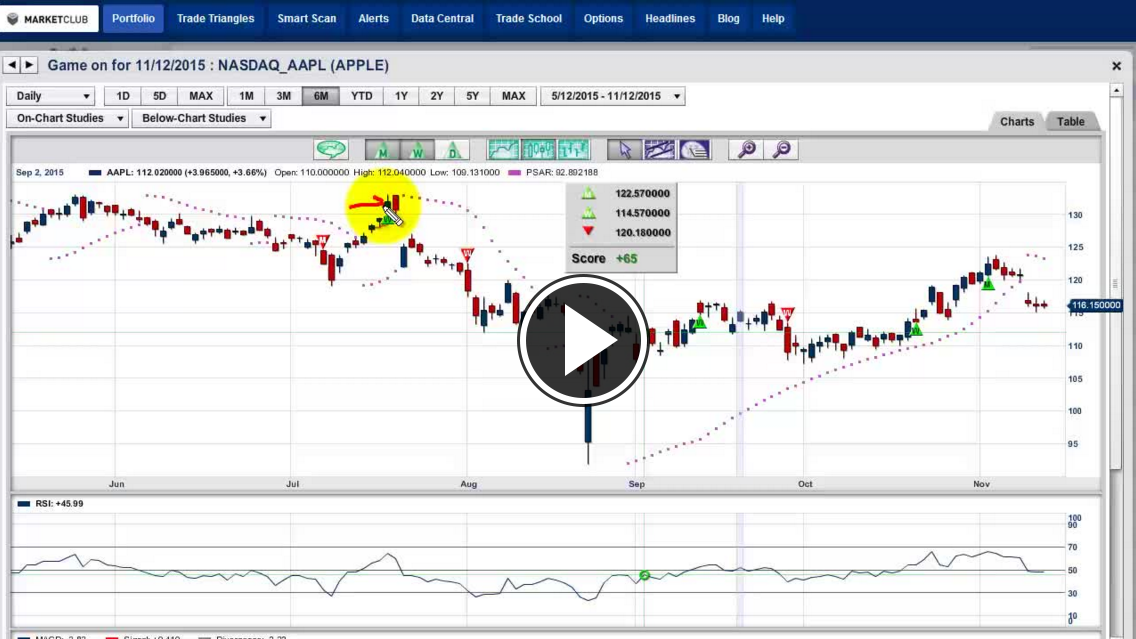Click Options in the nav bar
Image resolution: width=1136 pixels, height=639 pixels.
click(x=603, y=19)
